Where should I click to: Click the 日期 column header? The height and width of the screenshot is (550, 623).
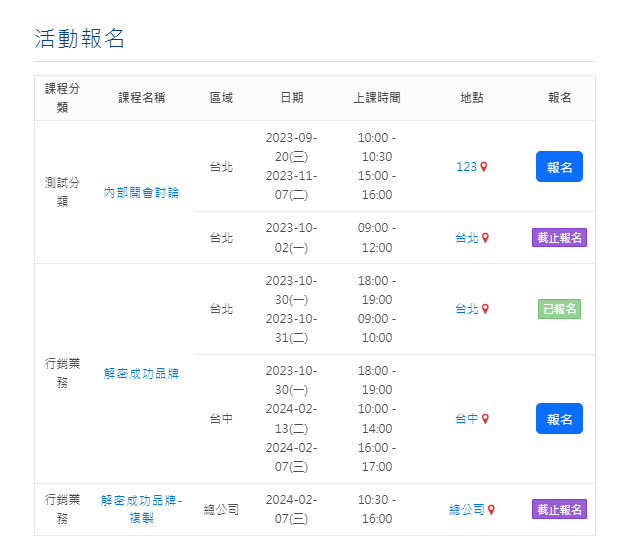coord(291,98)
